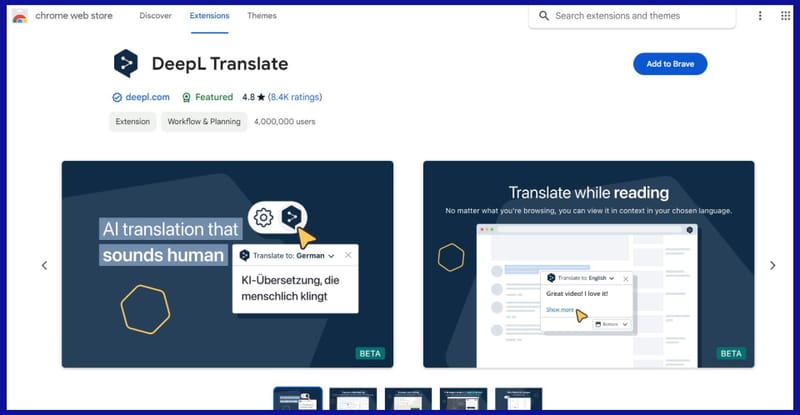Click the magnifier icon in search box
Viewport: 800px width, 415px height.
click(544, 16)
